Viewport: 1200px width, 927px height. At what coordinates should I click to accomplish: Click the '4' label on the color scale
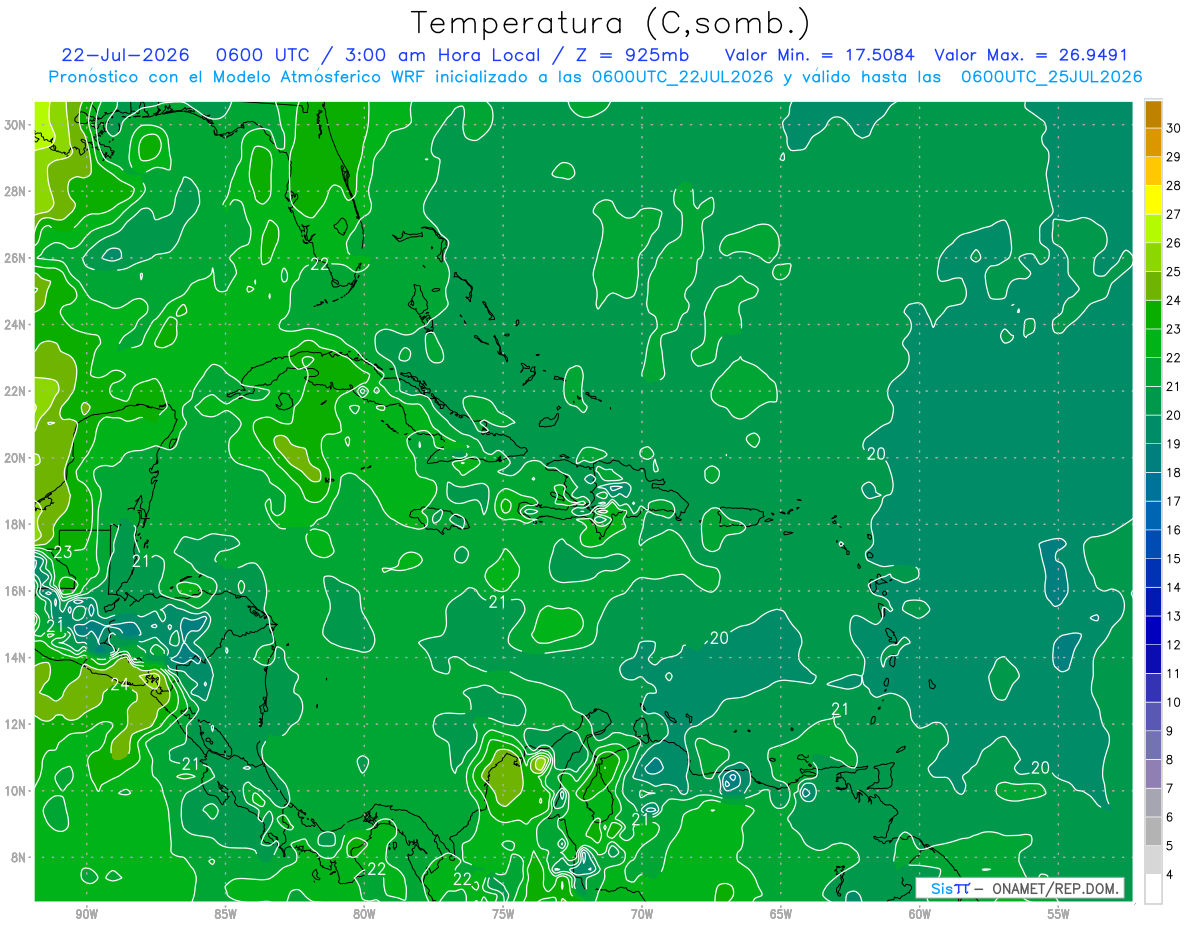(1170, 875)
